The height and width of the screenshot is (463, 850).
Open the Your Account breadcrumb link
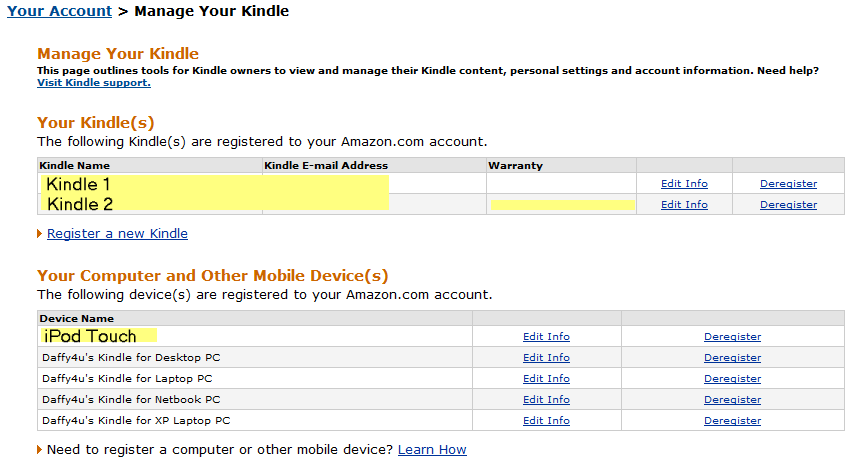coord(59,12)
